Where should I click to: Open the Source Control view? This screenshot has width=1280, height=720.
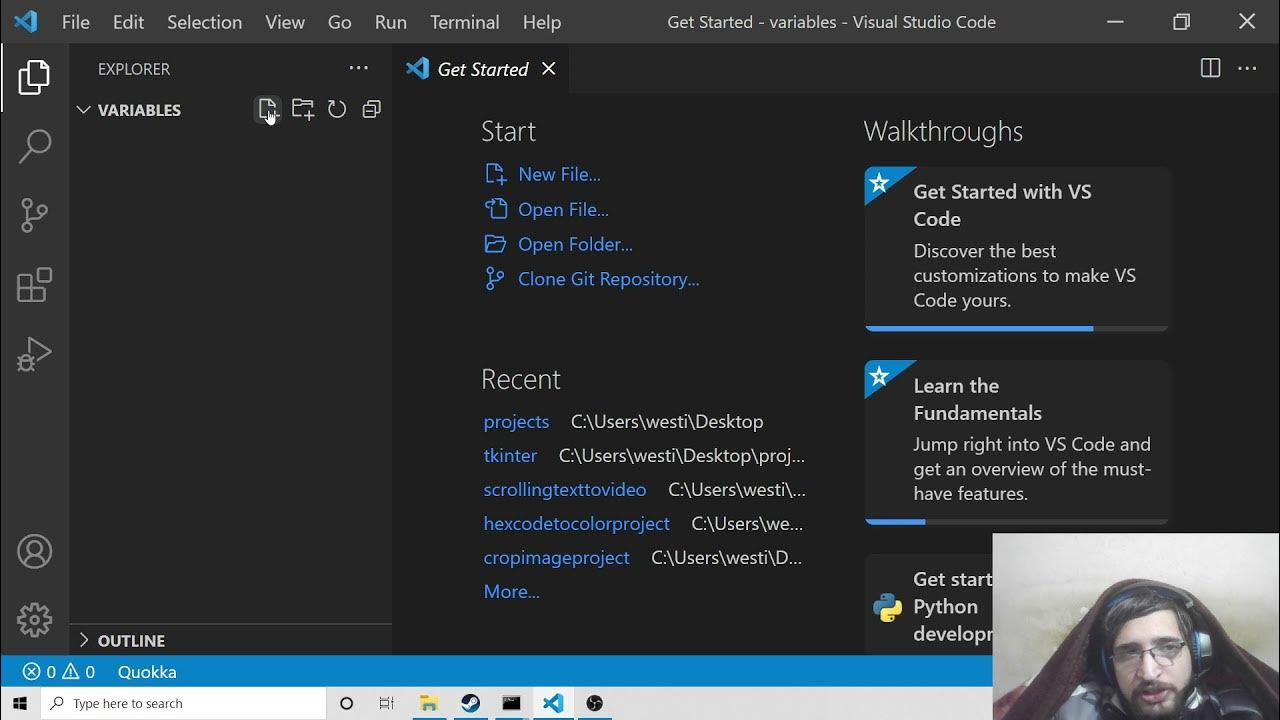34,215
